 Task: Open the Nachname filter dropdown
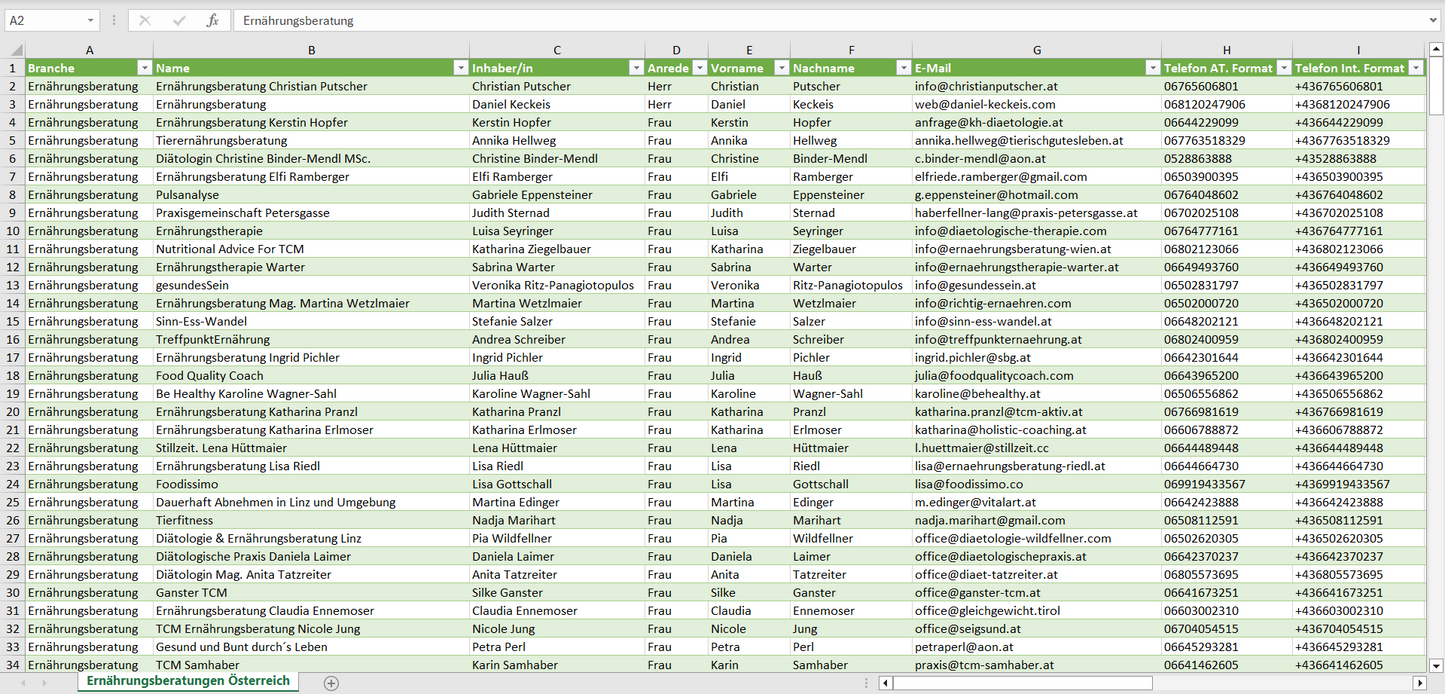903,68
